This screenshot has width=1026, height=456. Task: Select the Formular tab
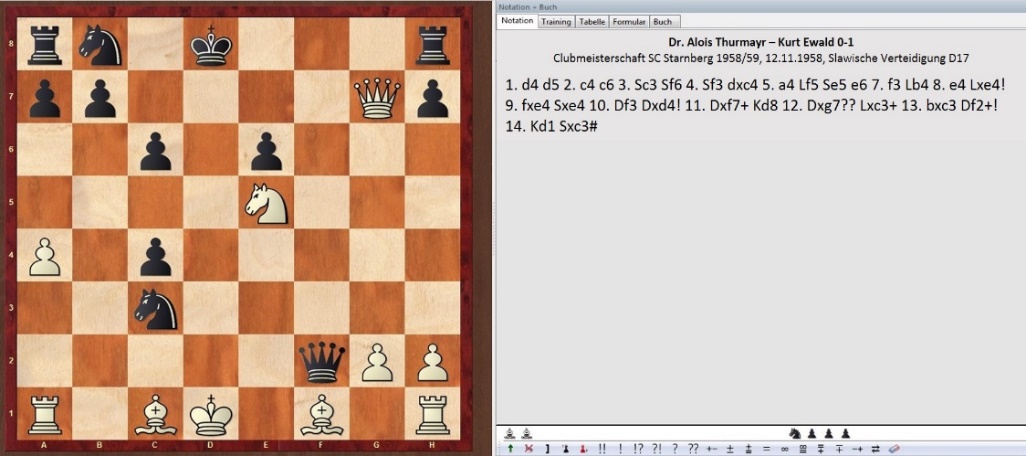tap(629, 21)
